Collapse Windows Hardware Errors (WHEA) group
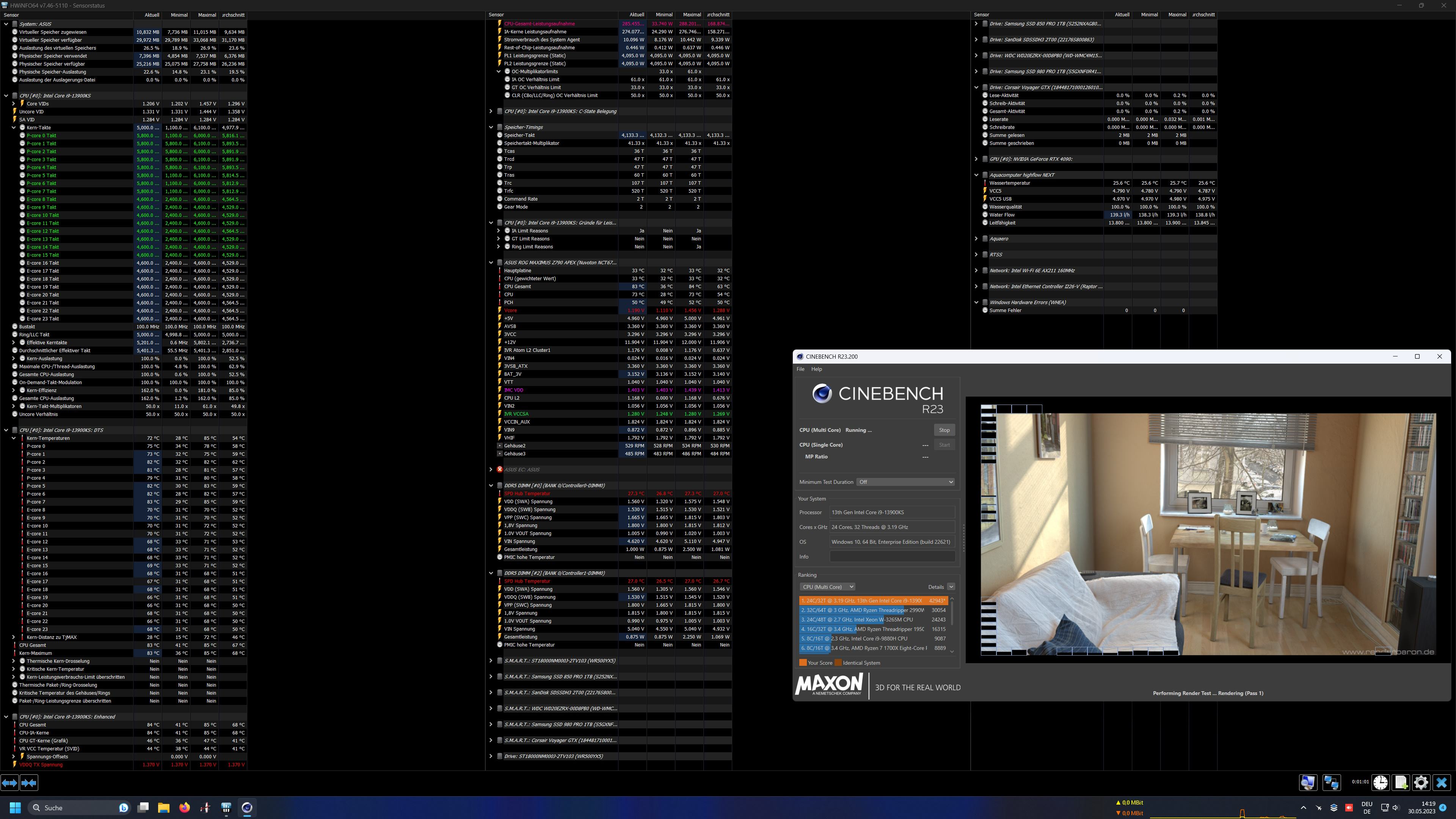This screenshot has width=1456, height=819. tap(976, 303)
